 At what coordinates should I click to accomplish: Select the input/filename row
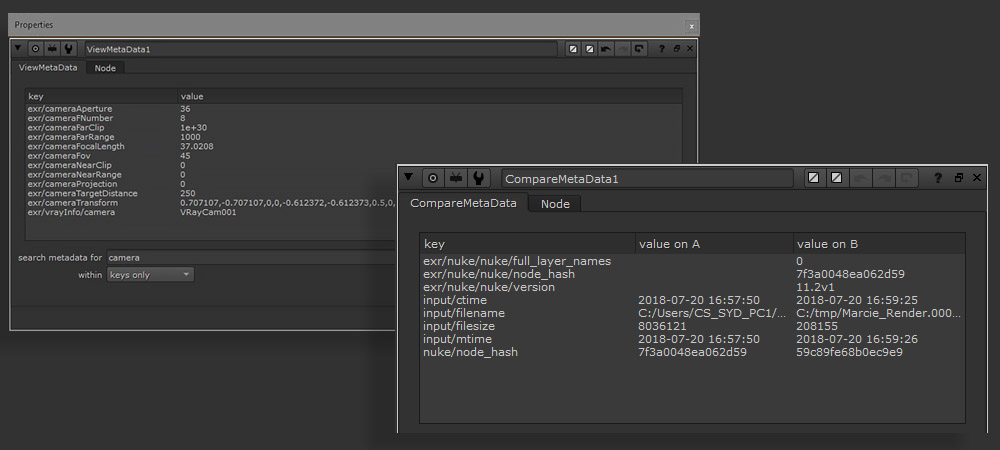(x=692, y=313)
